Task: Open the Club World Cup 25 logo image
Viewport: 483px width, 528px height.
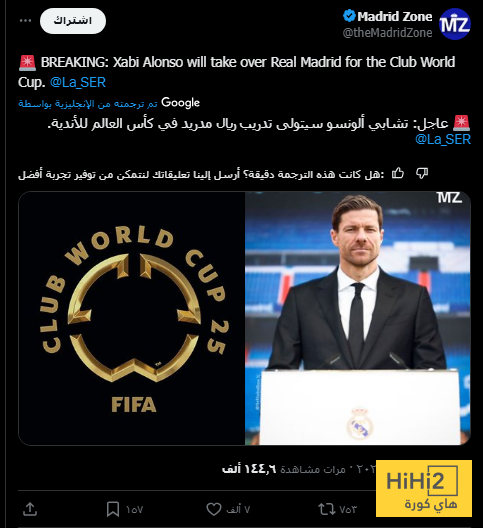Action: (x=132, y=318)
